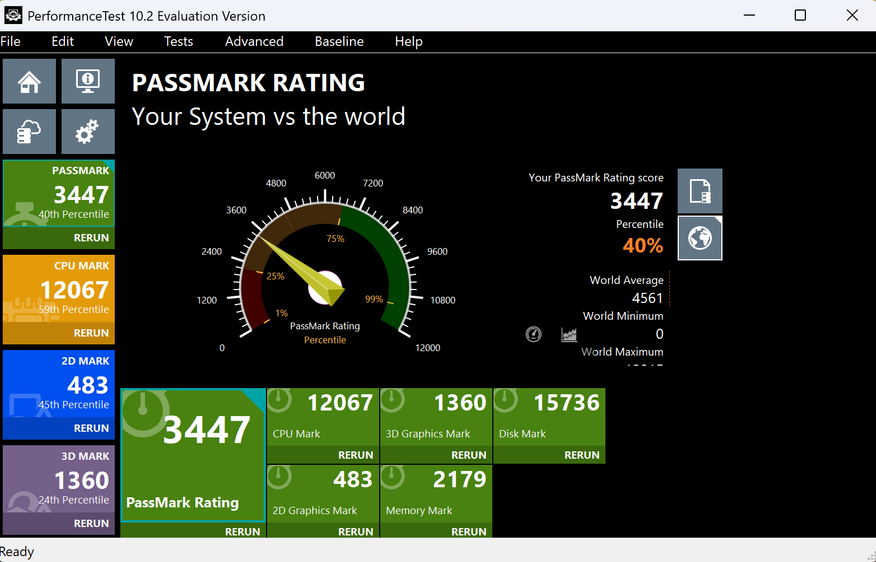Open the Advanced menu
Image resolution: width=876 pixels, height=562 pixels.
[254, 41]
